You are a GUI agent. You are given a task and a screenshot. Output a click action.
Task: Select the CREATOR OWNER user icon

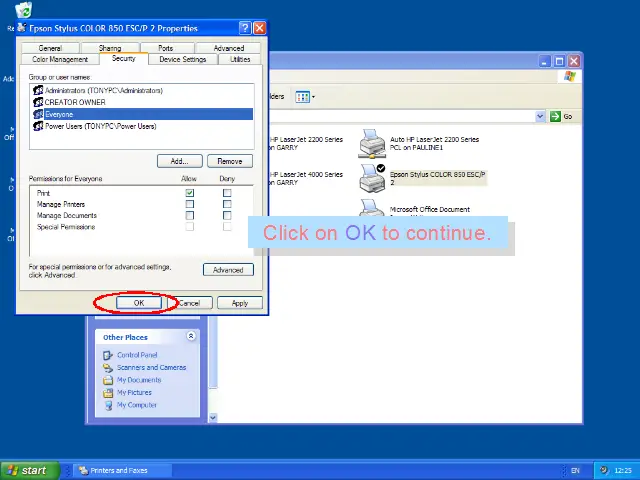point(38,102)
